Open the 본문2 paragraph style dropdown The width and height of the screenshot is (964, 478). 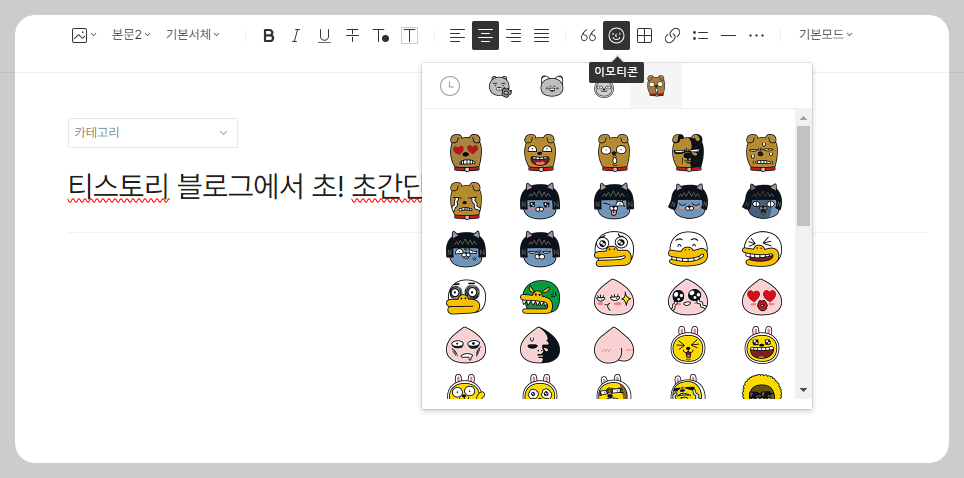tap(131, 35)
